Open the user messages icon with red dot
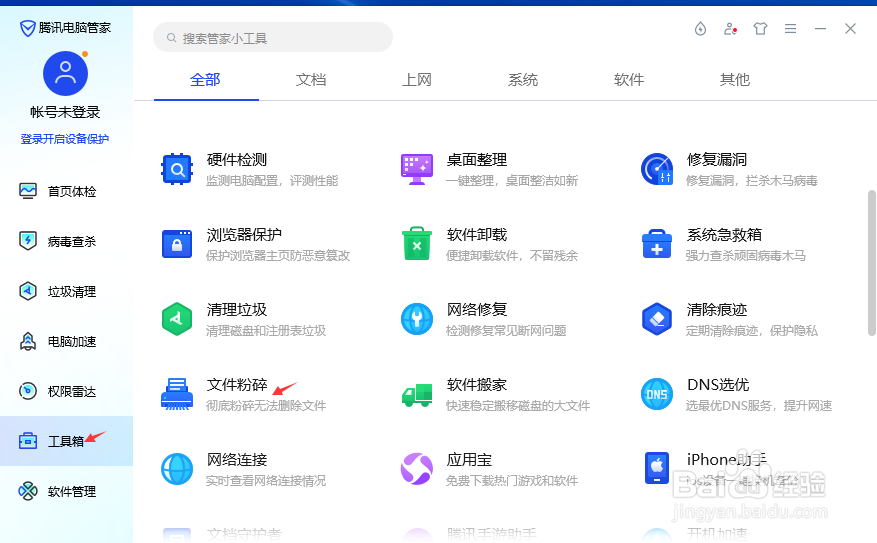 click(730, 29)
